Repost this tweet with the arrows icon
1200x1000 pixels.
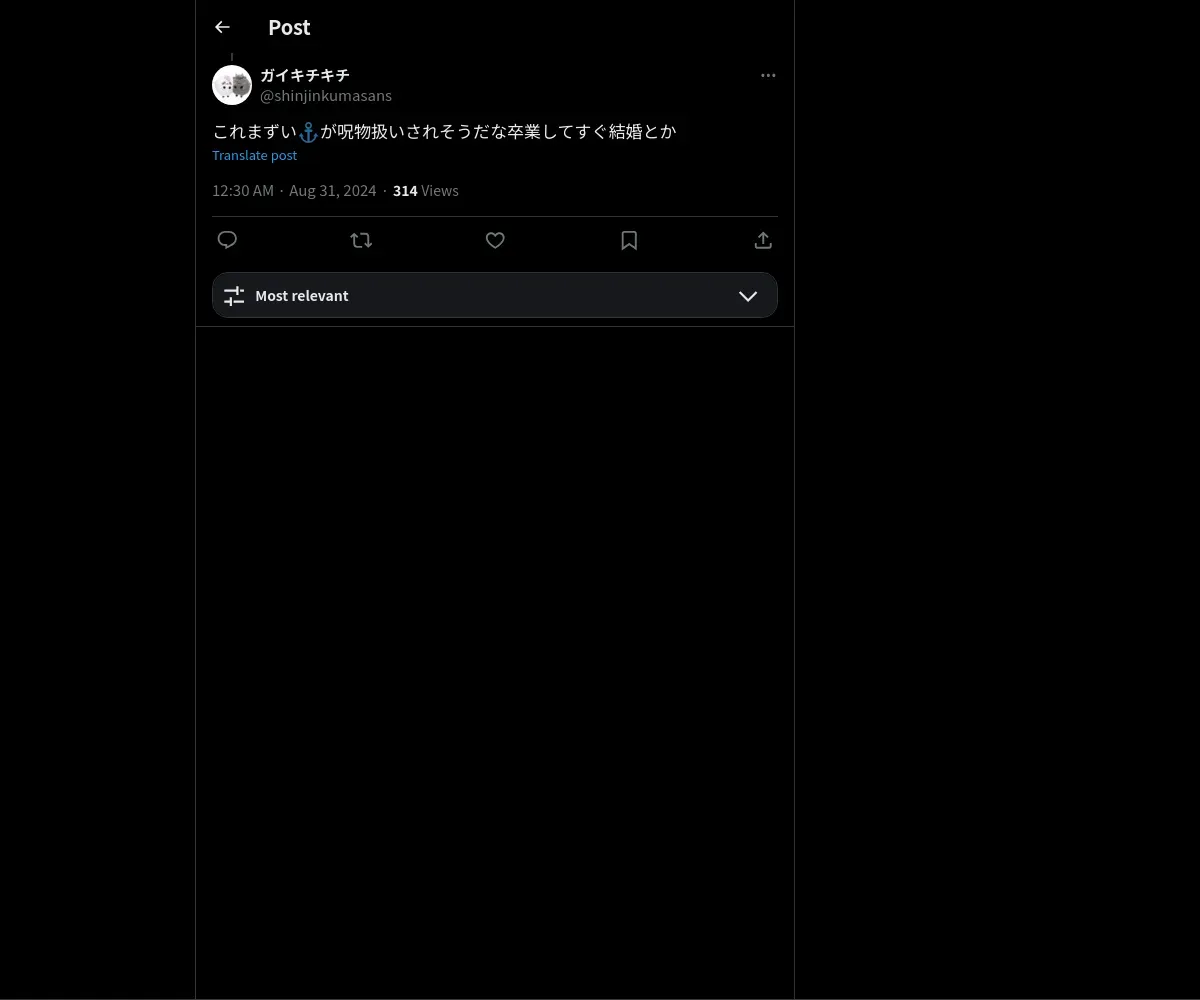[361, 240]
